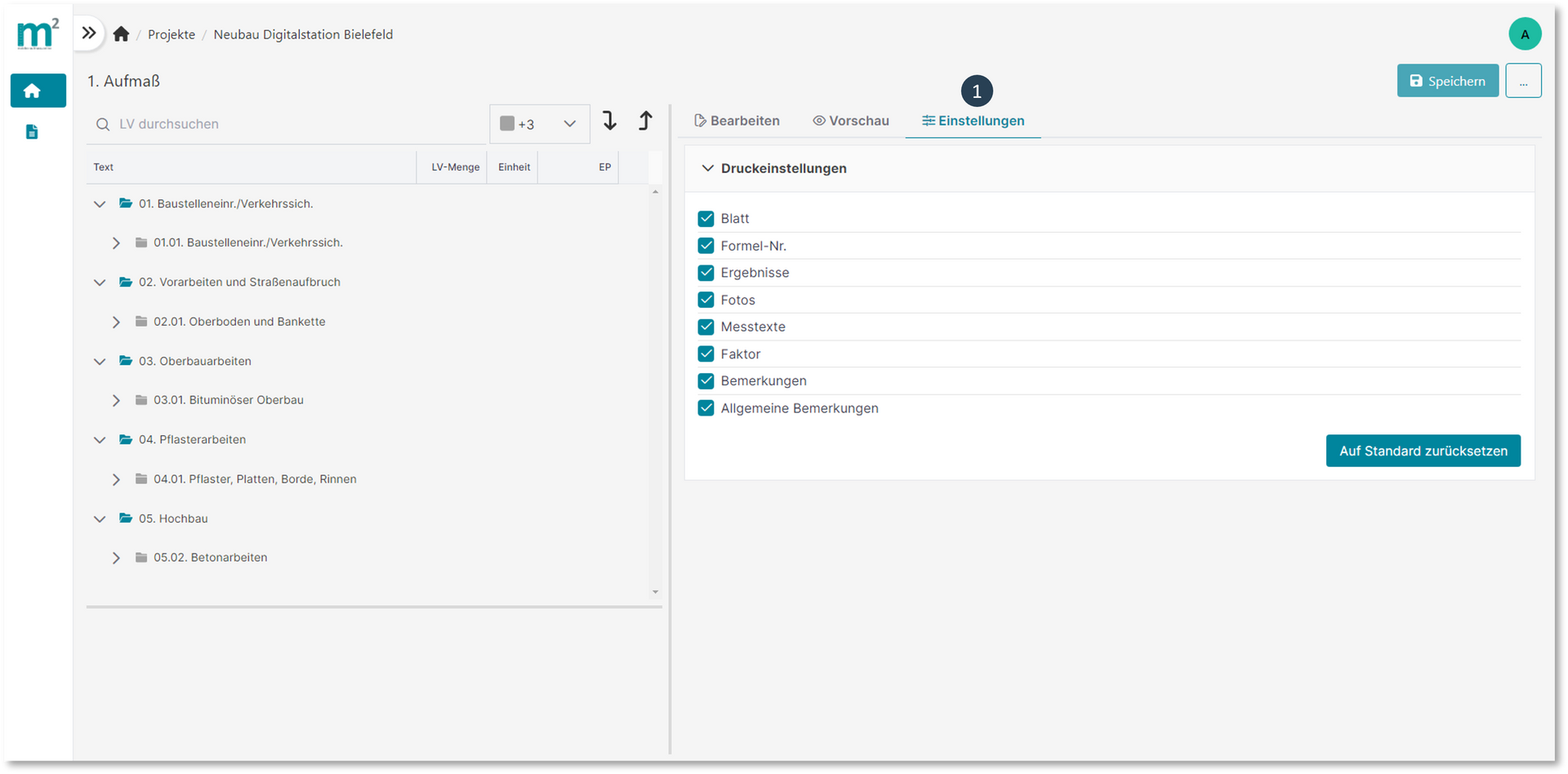Collapse the Druckeinstellungen section
The image size is (1568, 774).
tap(707, 168)
